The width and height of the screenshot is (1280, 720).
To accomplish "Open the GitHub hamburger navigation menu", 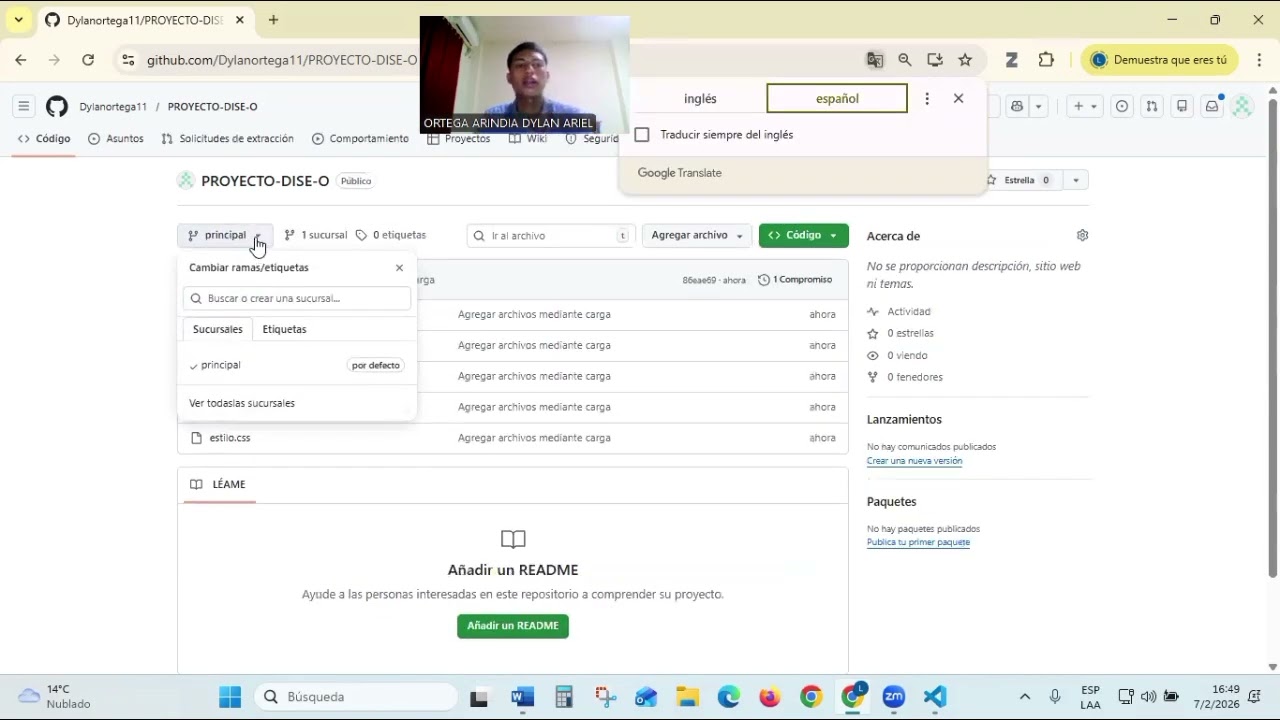I will (x=23, y=106).
